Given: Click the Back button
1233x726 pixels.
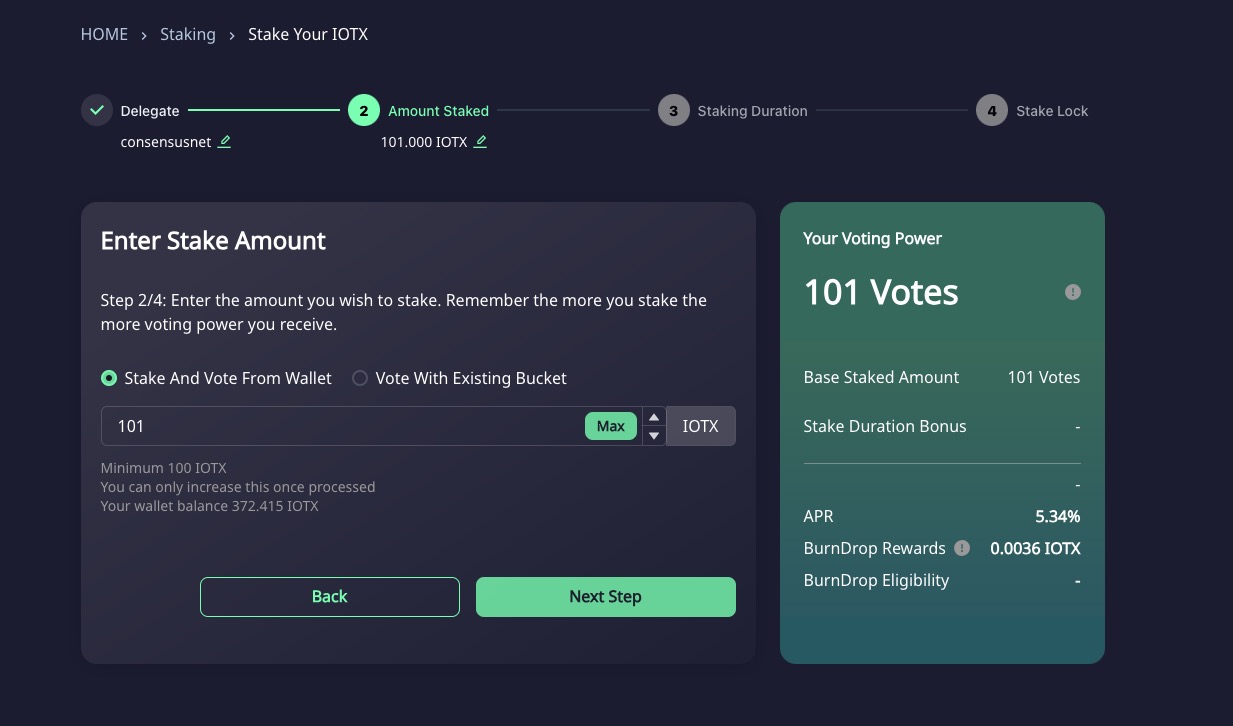Looking at the screenshot, I should click(330, 597).
